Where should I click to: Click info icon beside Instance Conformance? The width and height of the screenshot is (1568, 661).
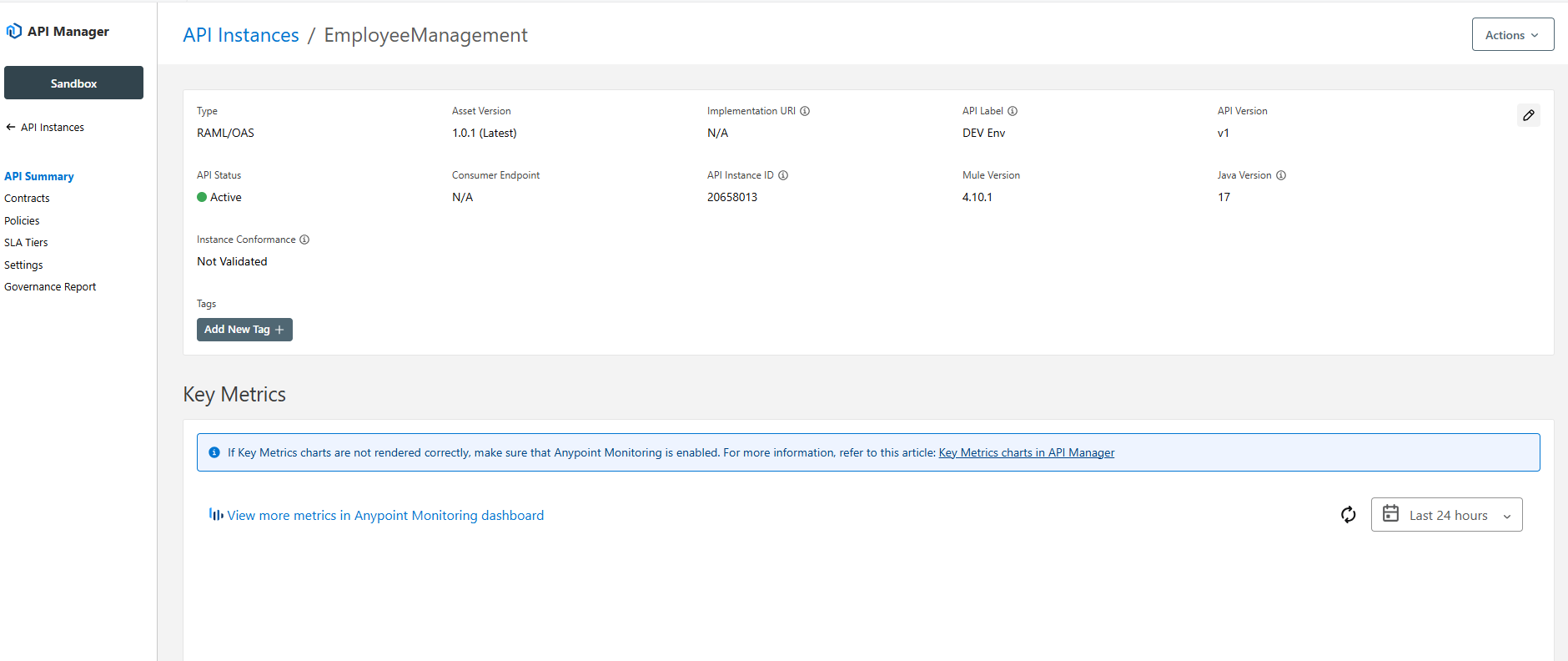coord(304,240)
